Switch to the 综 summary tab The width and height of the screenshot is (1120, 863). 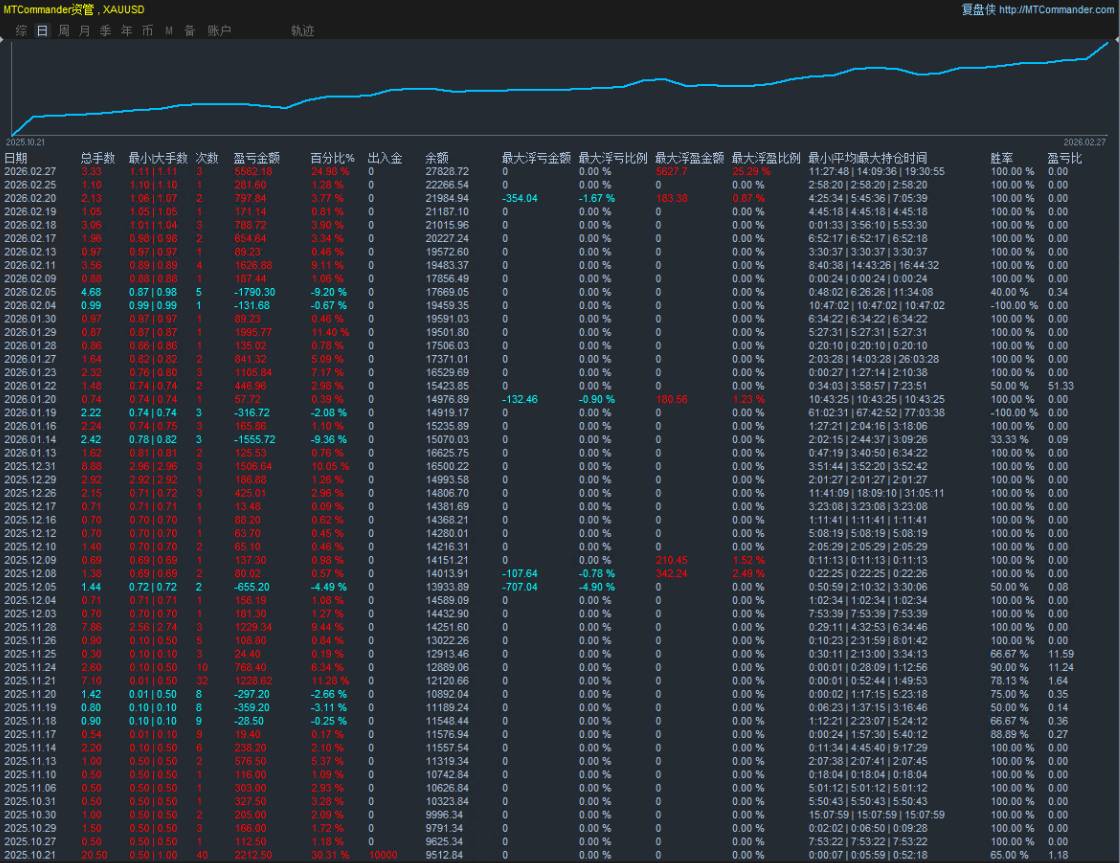pyautogui.click(x=21, y=31)
